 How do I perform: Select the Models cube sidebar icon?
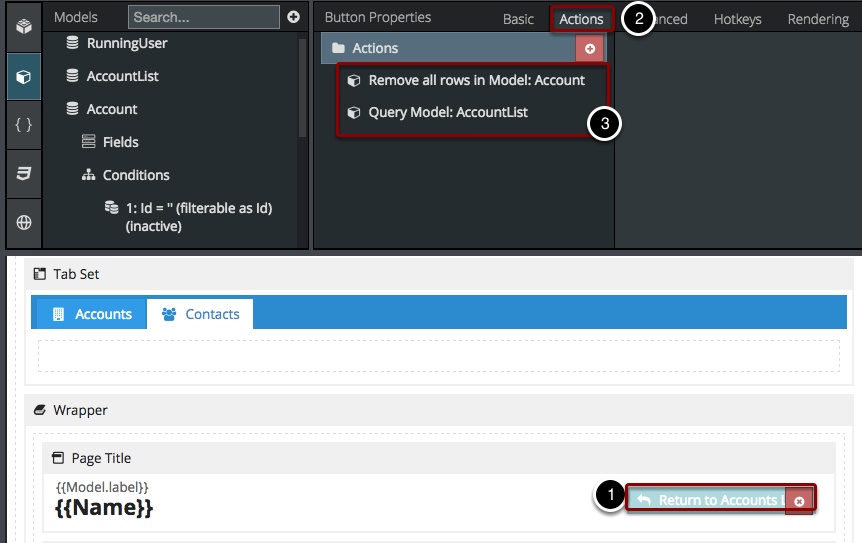click(23, 76)
